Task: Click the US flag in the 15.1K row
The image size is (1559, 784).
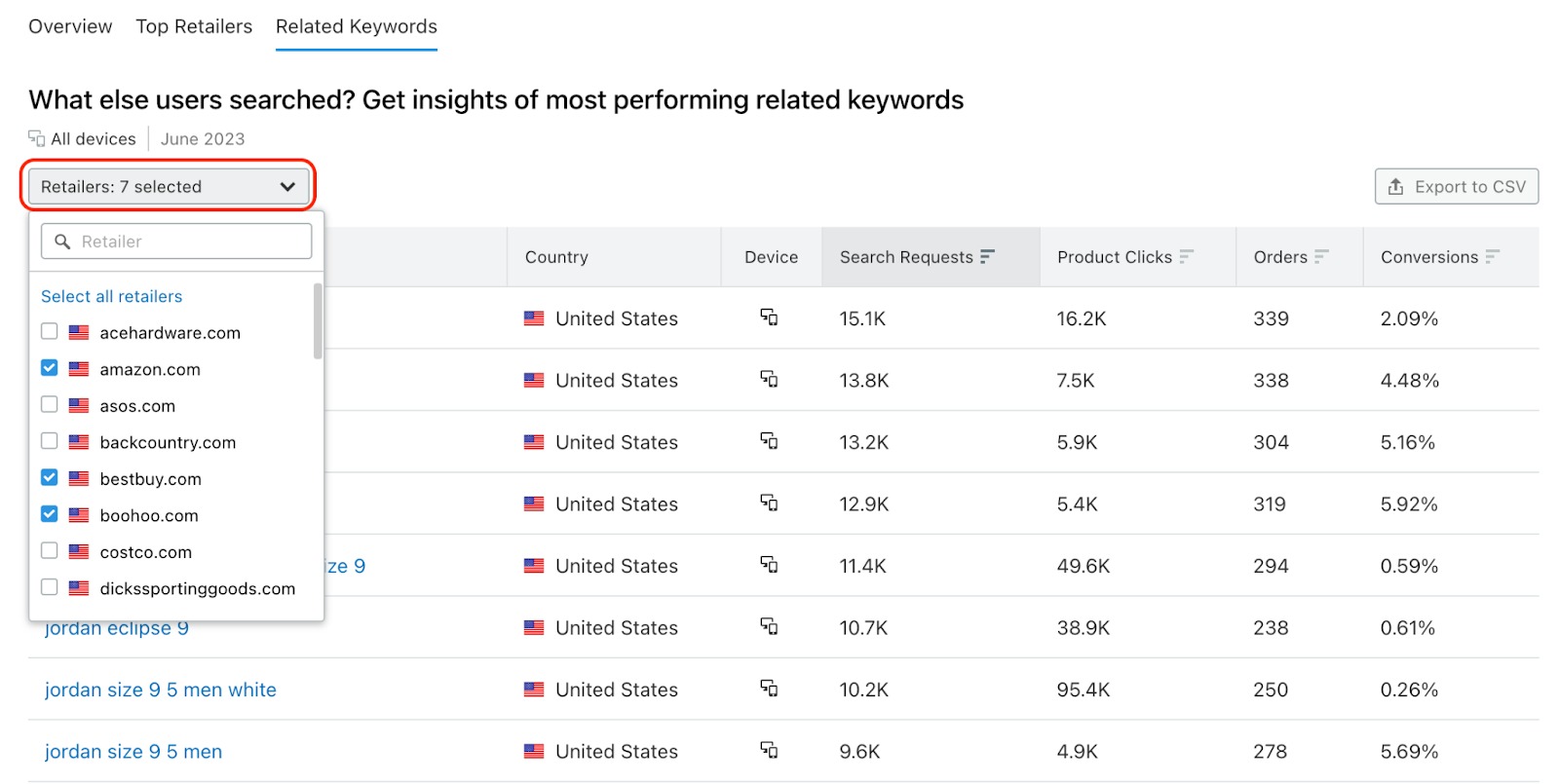Action: point(534,318)
